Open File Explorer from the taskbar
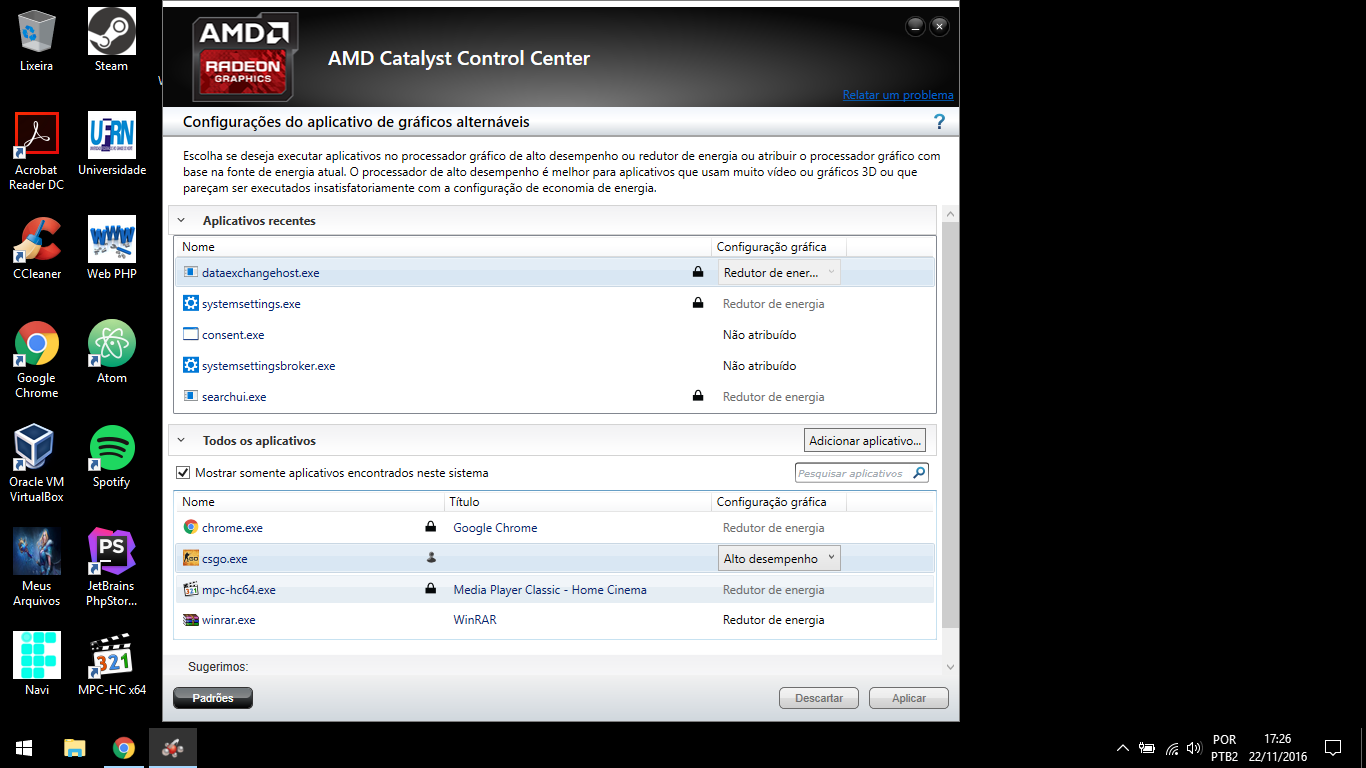 [x=74, y=747]
